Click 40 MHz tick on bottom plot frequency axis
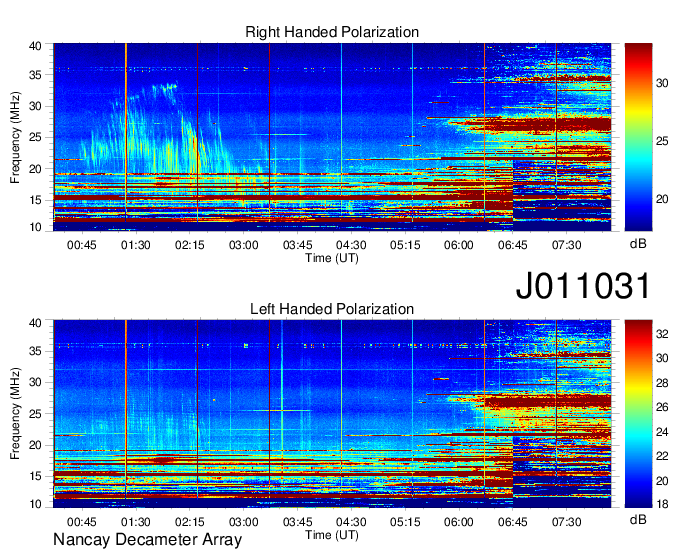This screenshot has height=552, width=680. 36,323
